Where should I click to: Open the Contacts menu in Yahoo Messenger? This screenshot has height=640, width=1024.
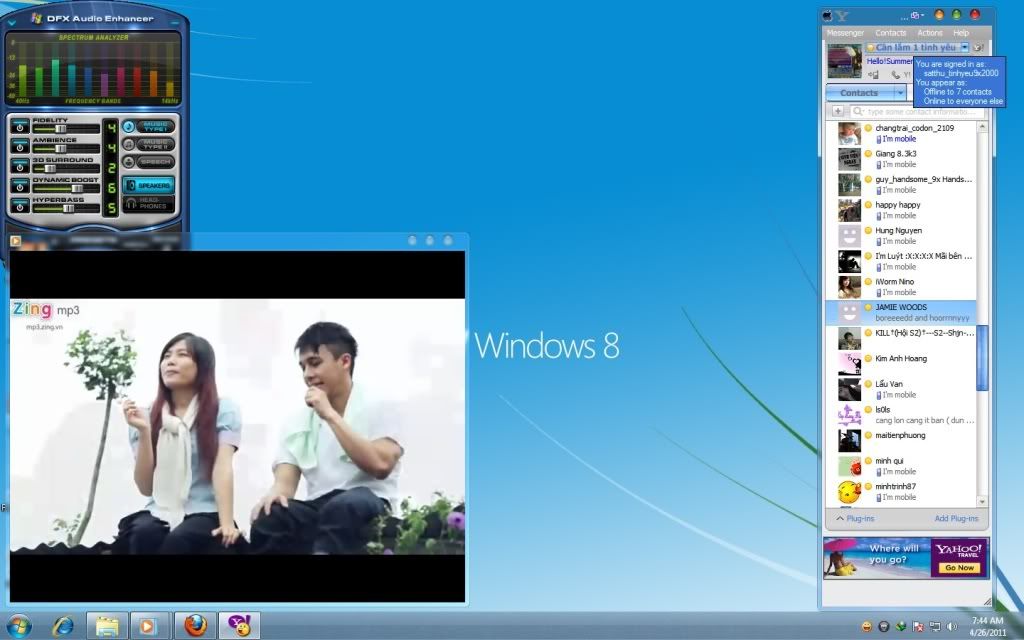pos(891,33)
